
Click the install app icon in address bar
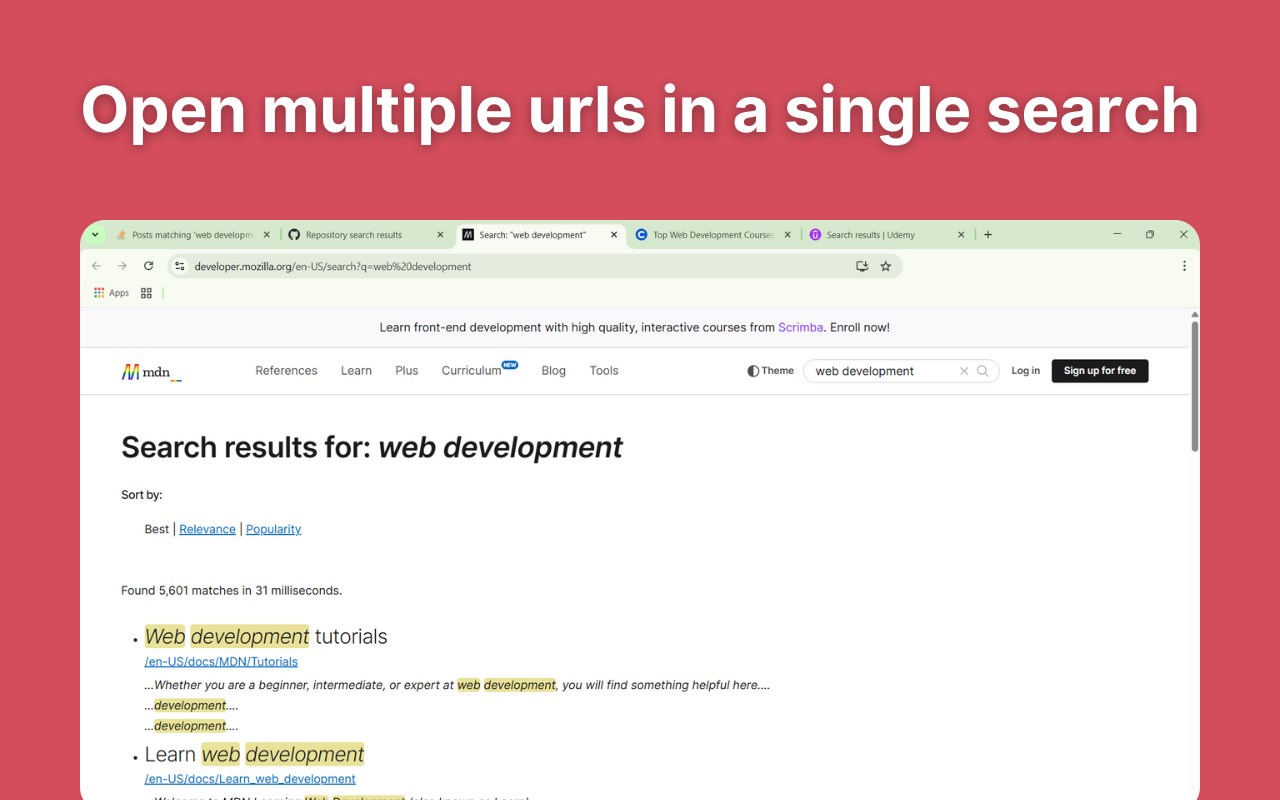click(x=862, y=266)
